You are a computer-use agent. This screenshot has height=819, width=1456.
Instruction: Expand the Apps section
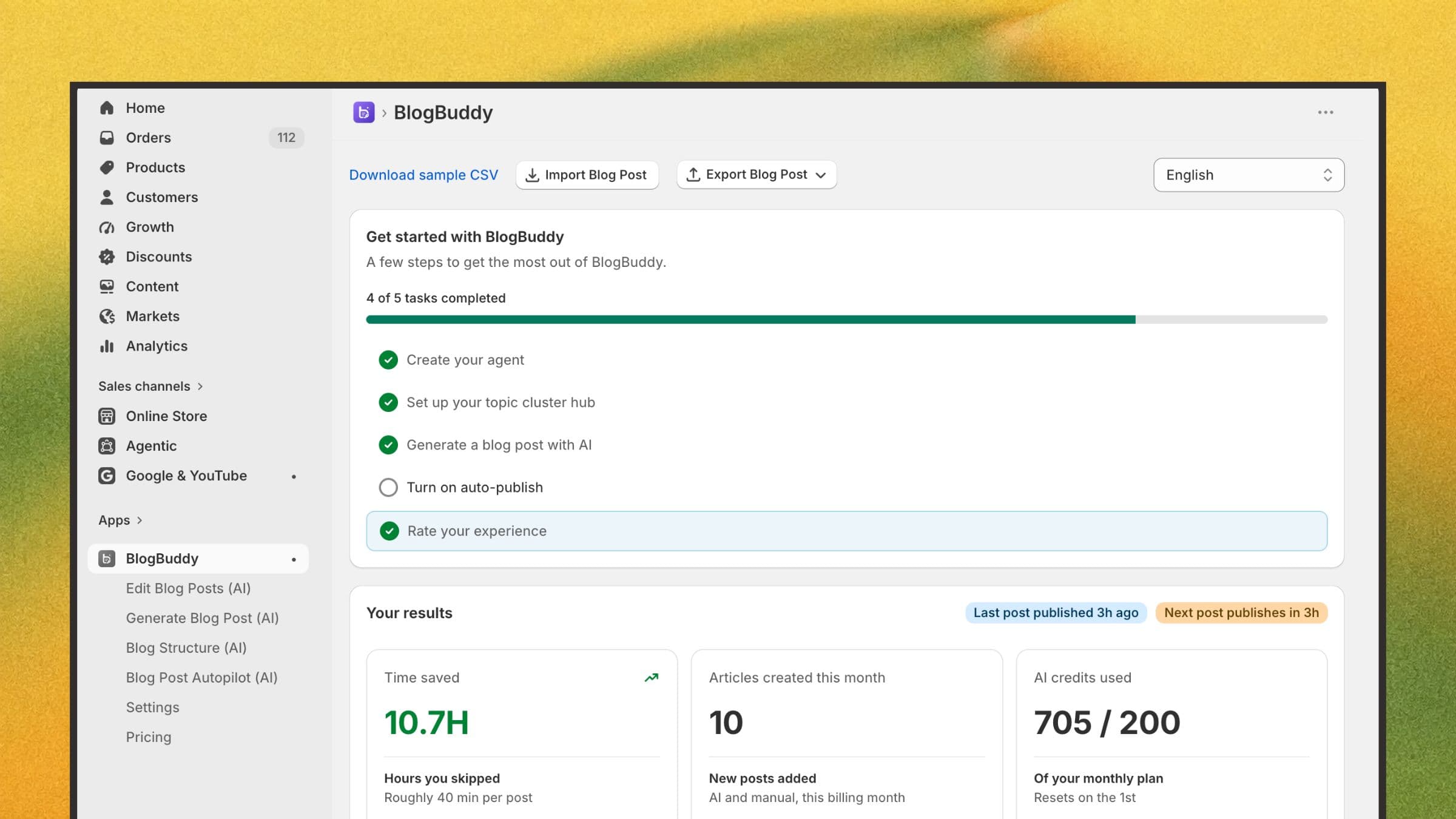point(120,521)
